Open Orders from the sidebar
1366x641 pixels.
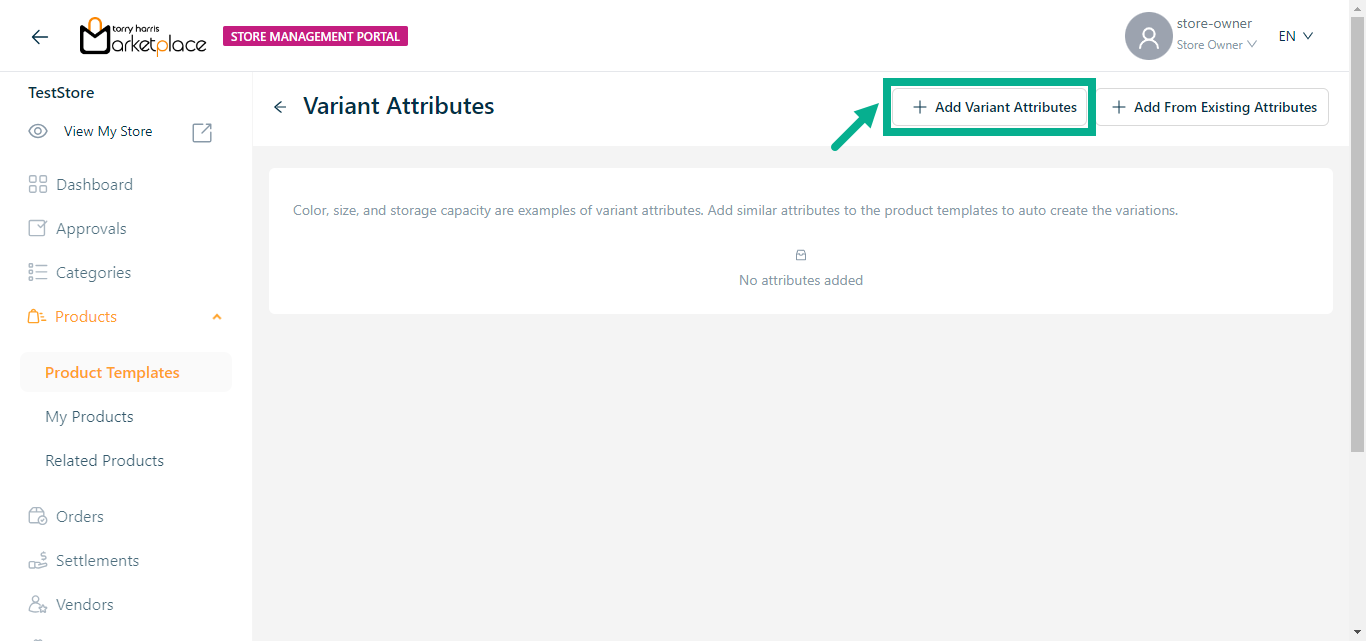tap(80, 517)
